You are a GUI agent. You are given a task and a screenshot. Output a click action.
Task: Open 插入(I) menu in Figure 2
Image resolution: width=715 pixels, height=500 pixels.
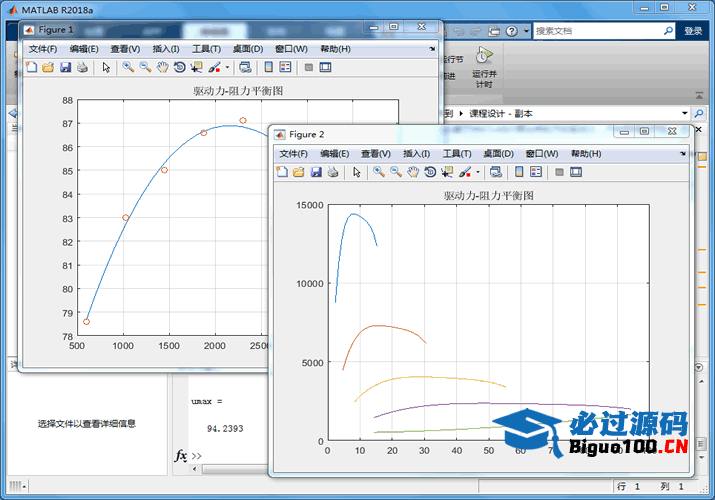point(417,154)
